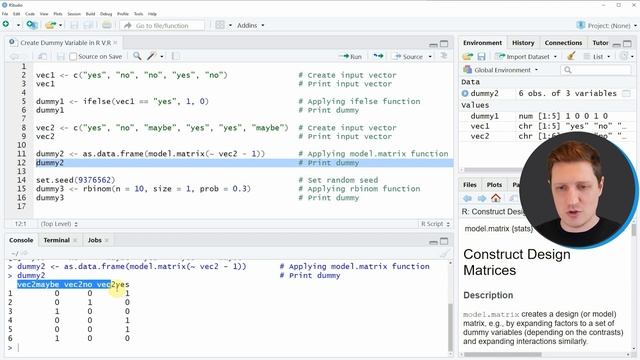Viewport: 640px width, 360px height.
Task: Switch to the Console tab
Action: (21, 240)
